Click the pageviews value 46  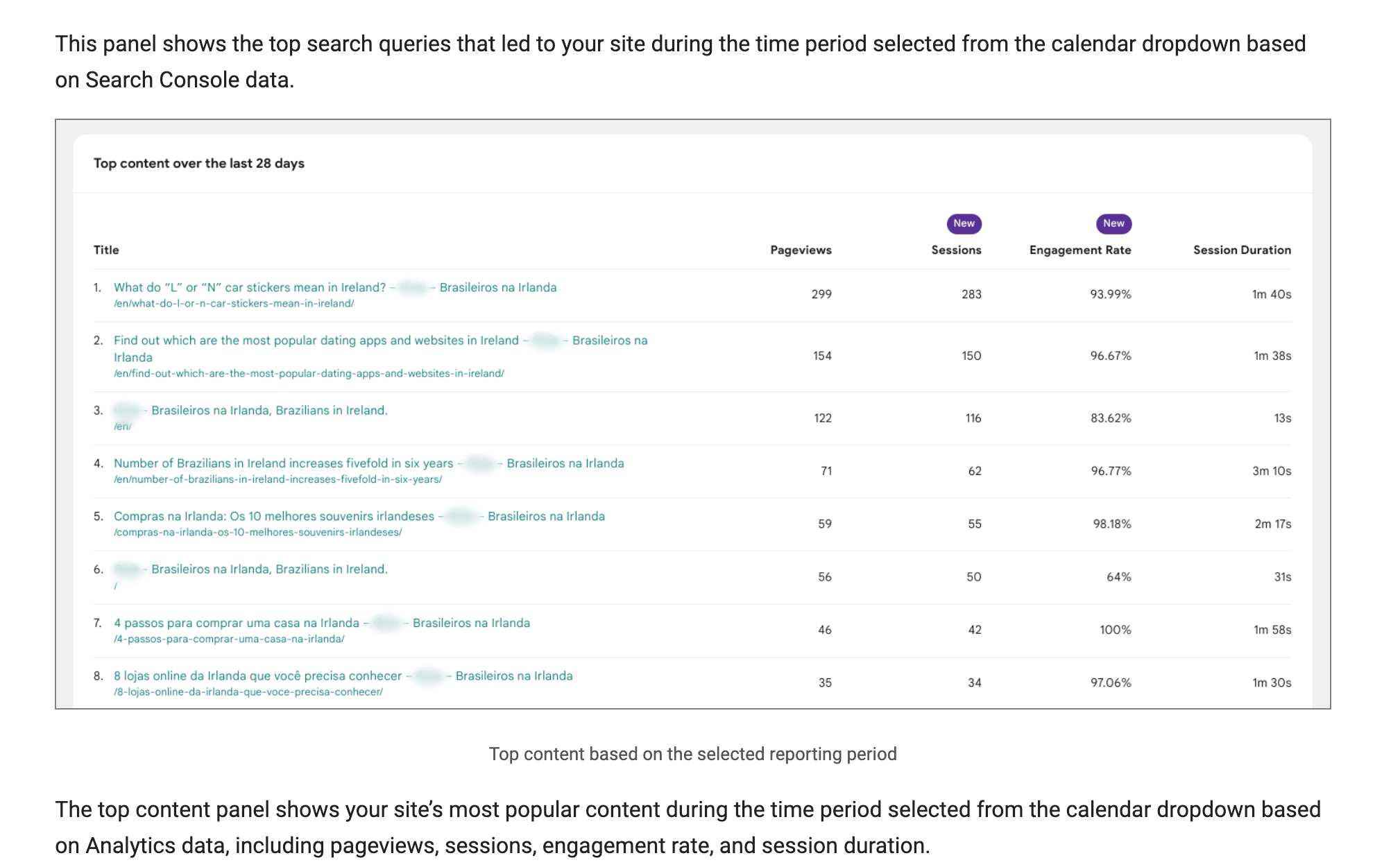click(825, 630)
